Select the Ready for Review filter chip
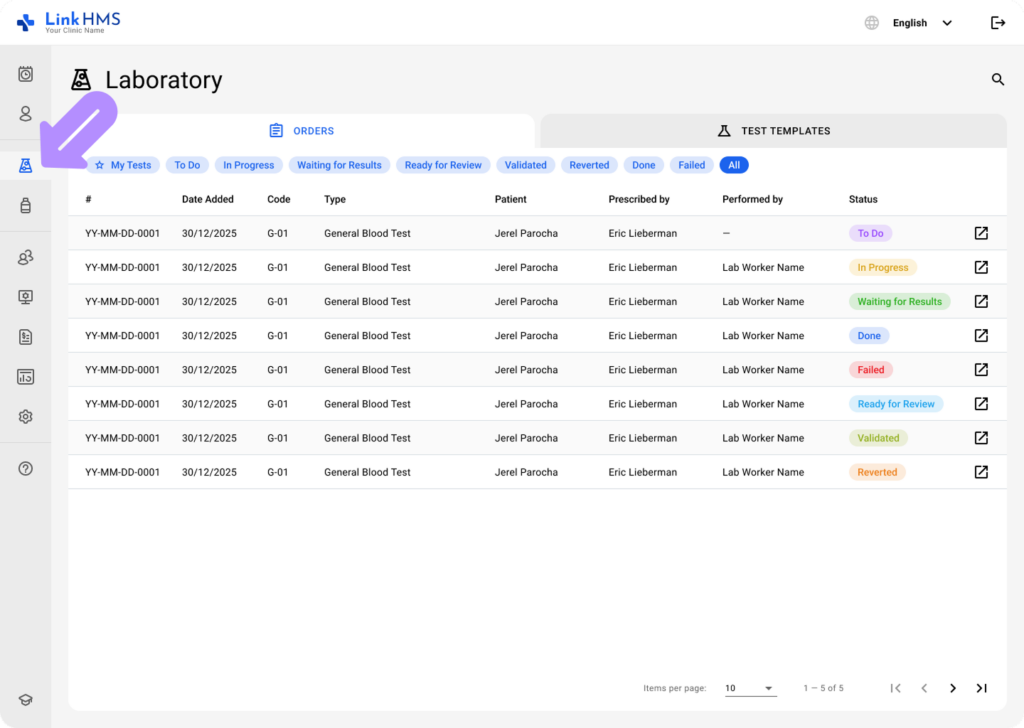The image size is (1024, 728). pyautogui.click(x=443, y=165)
